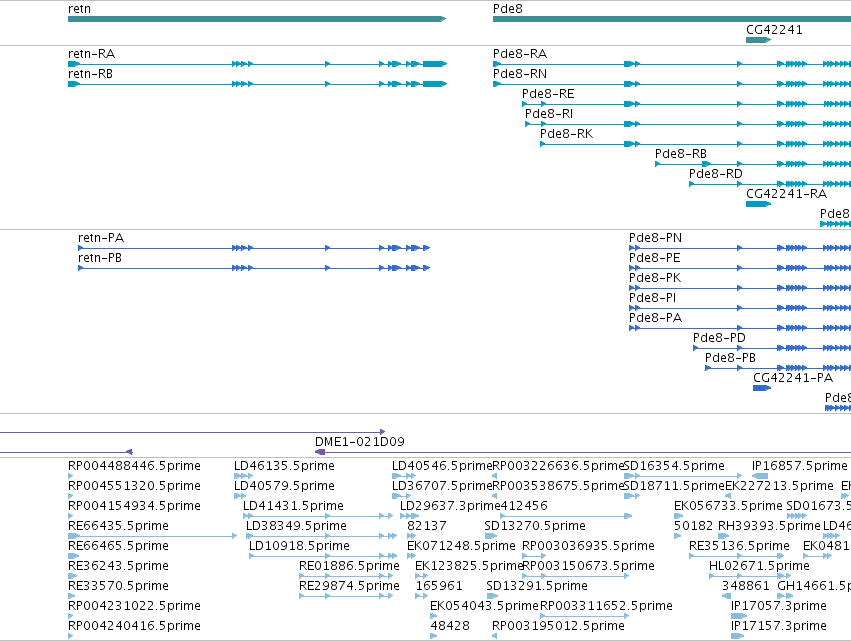
Task: Select the EK056733.5prime EST label
Action: (x=728, y=506)
